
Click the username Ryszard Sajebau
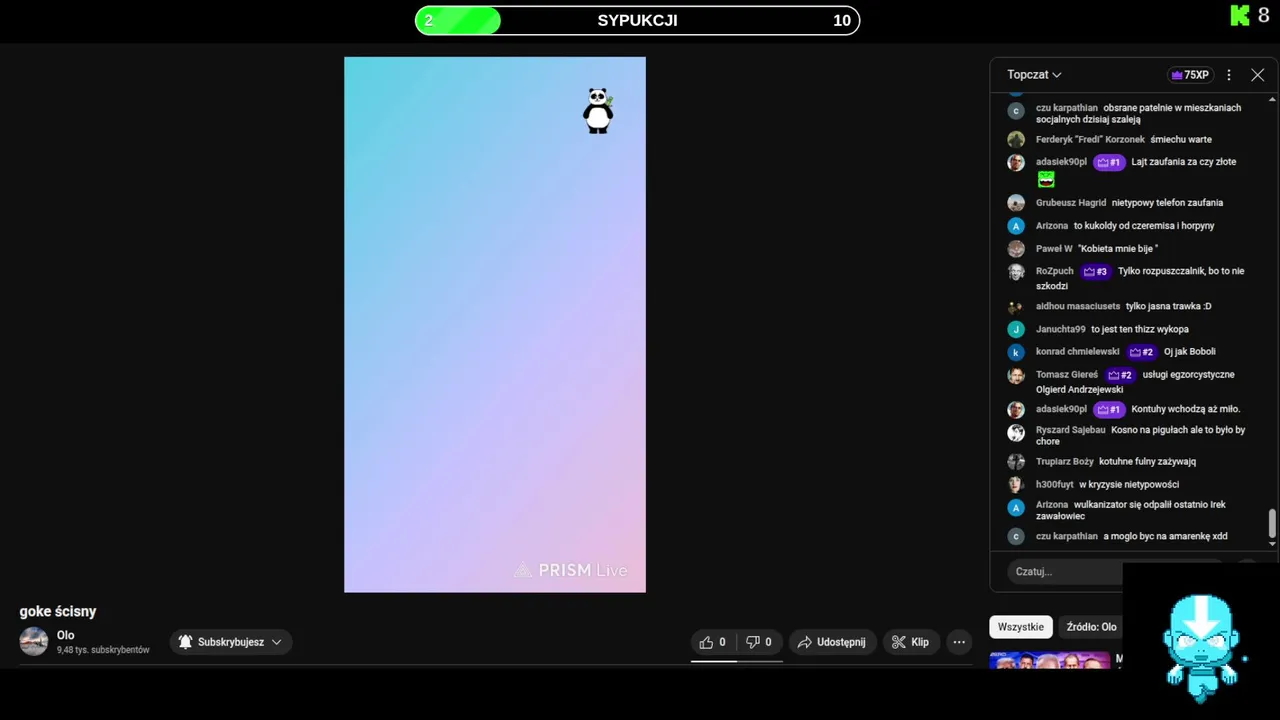1071,430
